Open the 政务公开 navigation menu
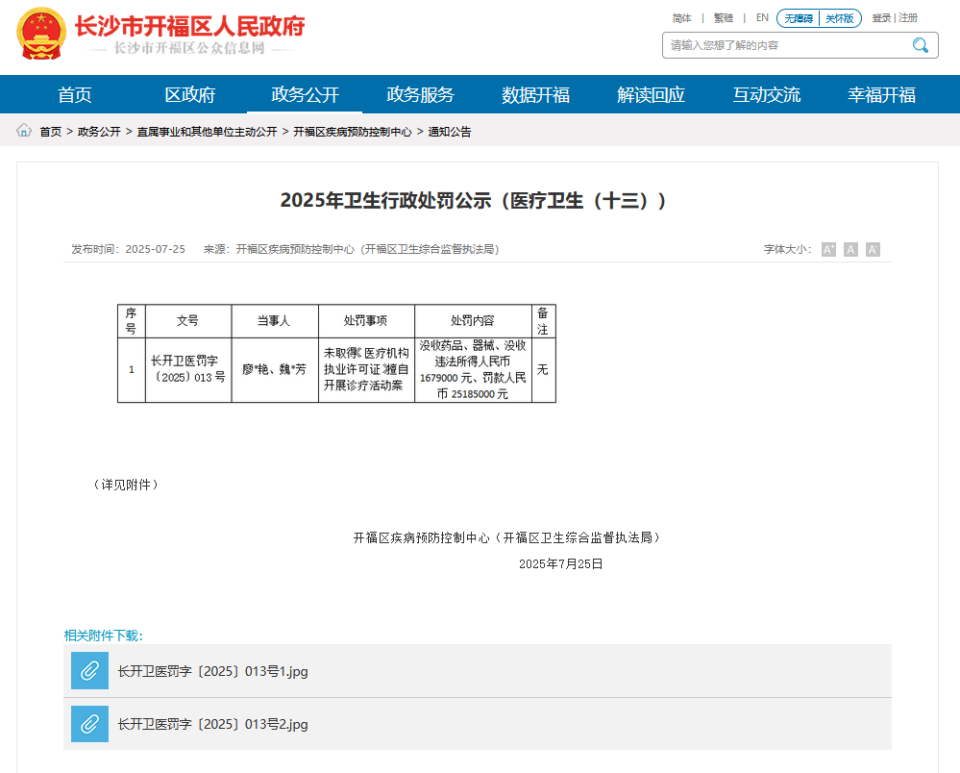Screen dimensions: 960x773 tap(305, 94)
